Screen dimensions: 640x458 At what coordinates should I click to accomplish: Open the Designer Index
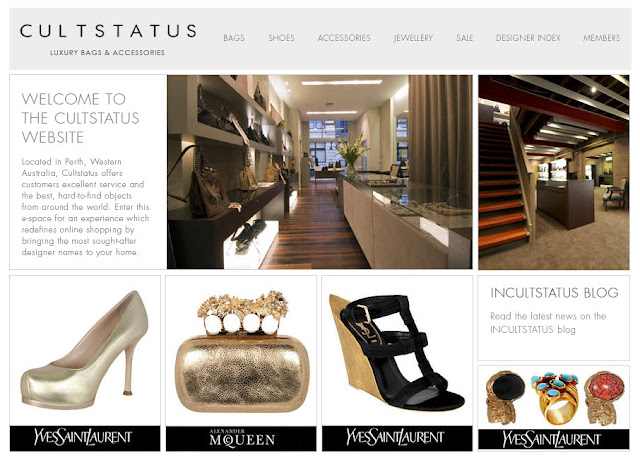coord(528,38)
